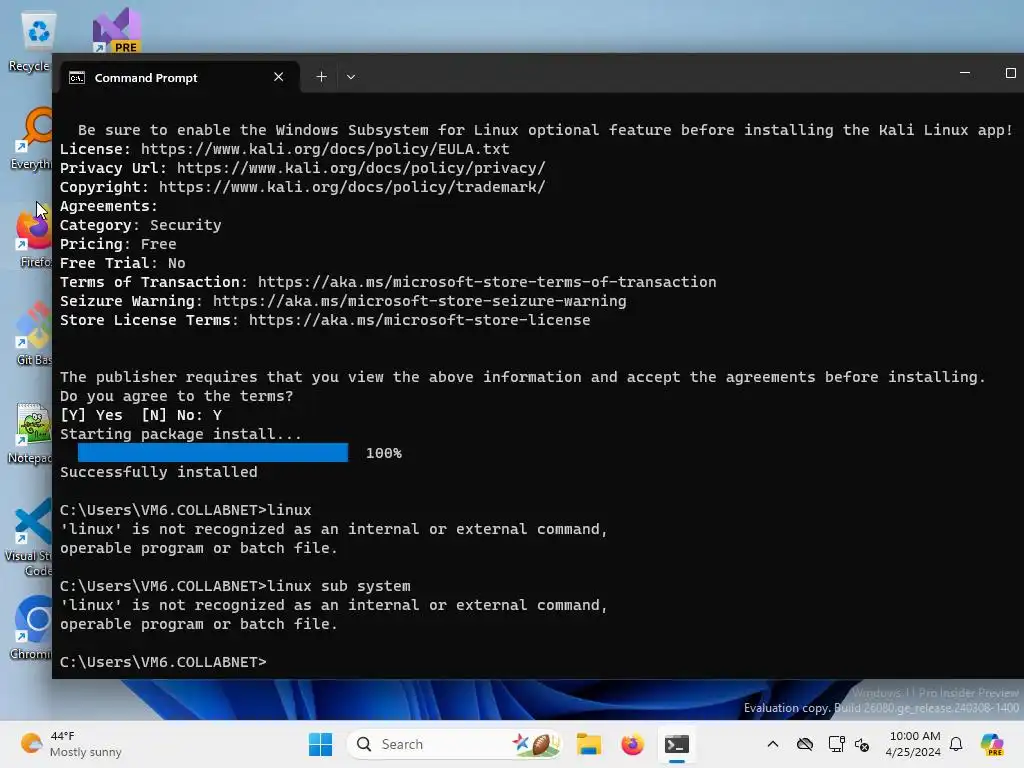Viewport: 1024px width, 768px height.
Task: Click the microsoft-store-seizure-warning URL
Action: click(419, 301)
